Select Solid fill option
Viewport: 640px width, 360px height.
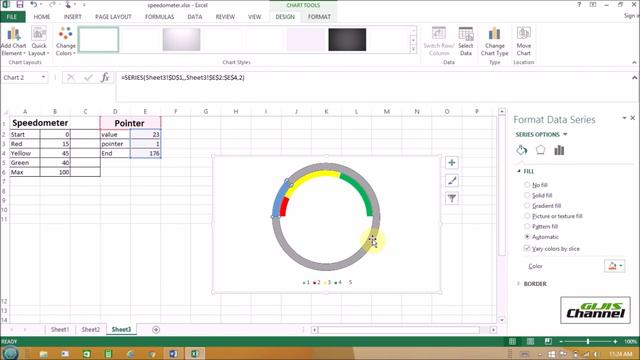tap(527, 195)
